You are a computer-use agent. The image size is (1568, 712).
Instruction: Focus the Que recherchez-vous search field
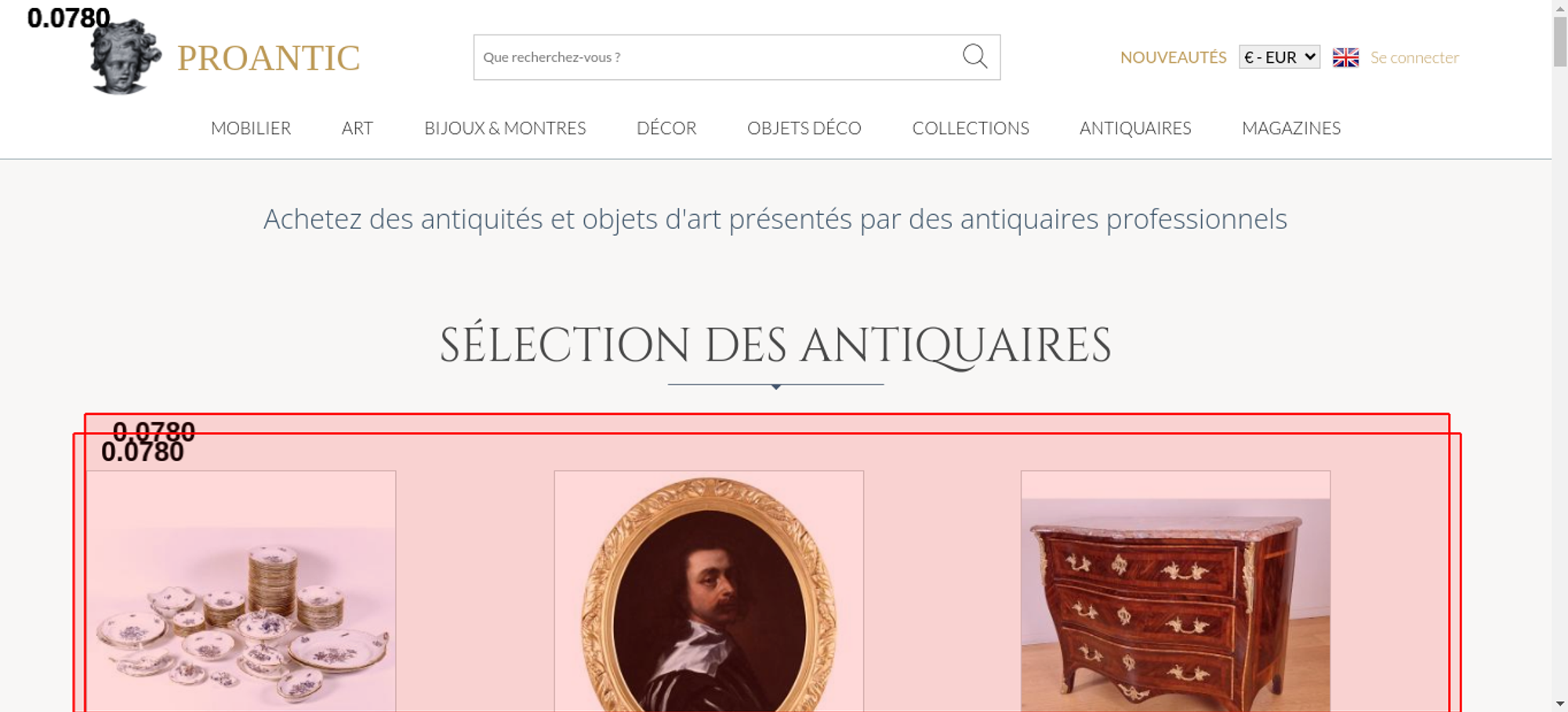point(717,57)
